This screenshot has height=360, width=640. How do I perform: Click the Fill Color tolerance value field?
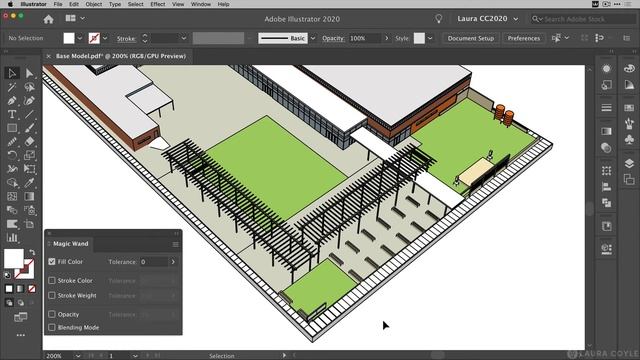click(153, 262)
